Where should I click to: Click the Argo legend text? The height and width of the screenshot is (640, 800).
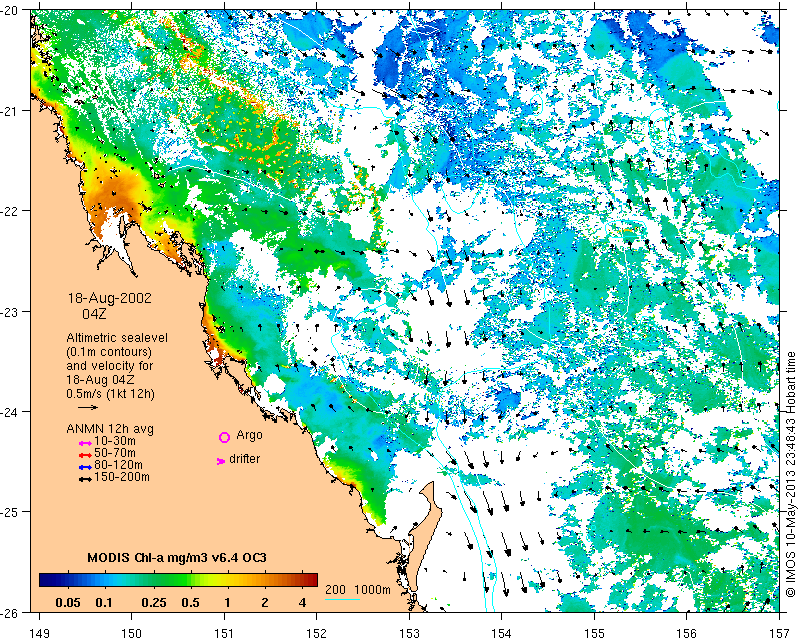(249, 435)
